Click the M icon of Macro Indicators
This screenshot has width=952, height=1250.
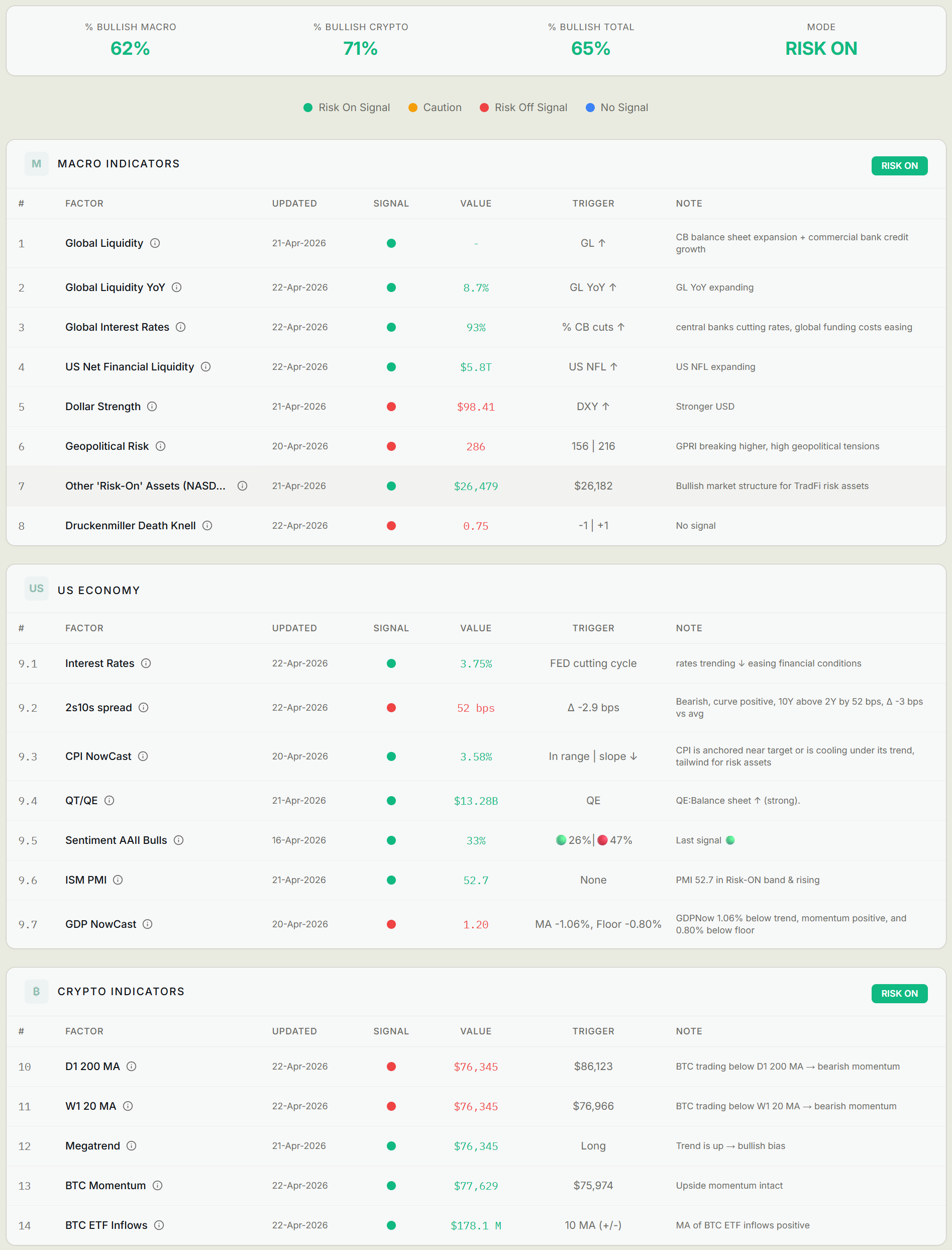click(x=36, y=164)
